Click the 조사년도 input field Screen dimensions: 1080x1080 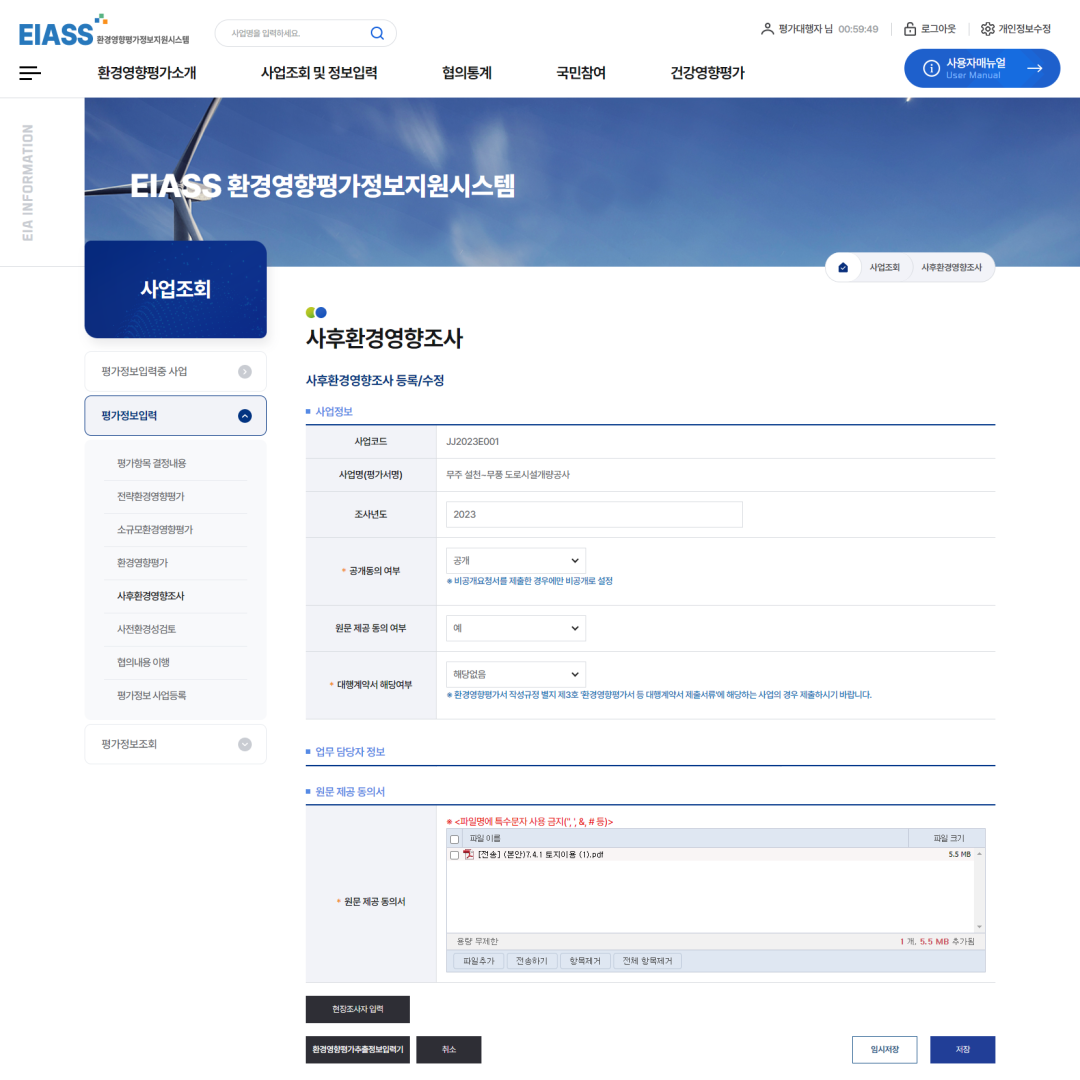click(x=594, y=514)
